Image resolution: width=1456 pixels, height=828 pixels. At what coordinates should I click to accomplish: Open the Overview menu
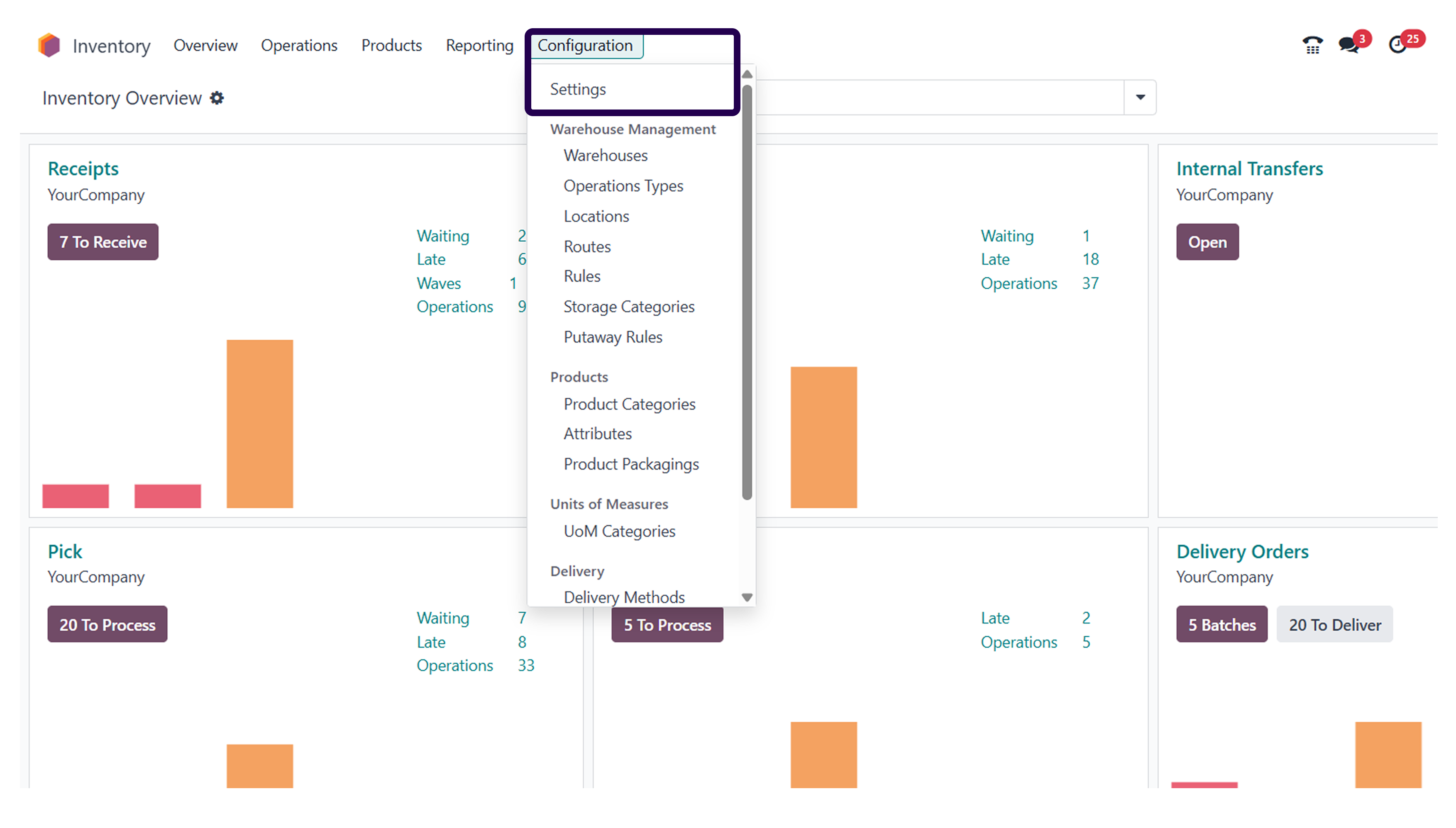click(205, 46)
